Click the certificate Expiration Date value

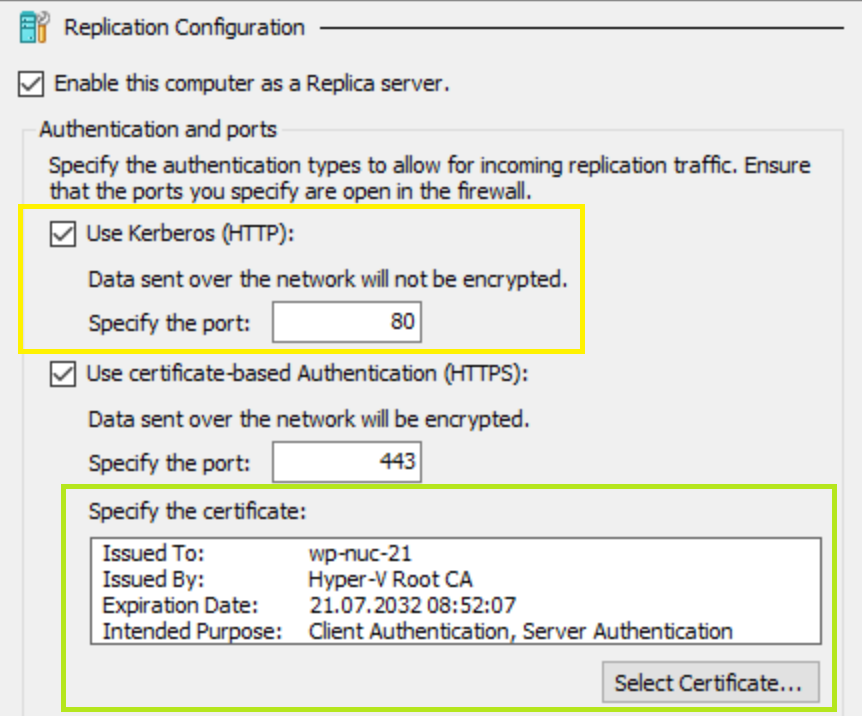pos(413,605)
